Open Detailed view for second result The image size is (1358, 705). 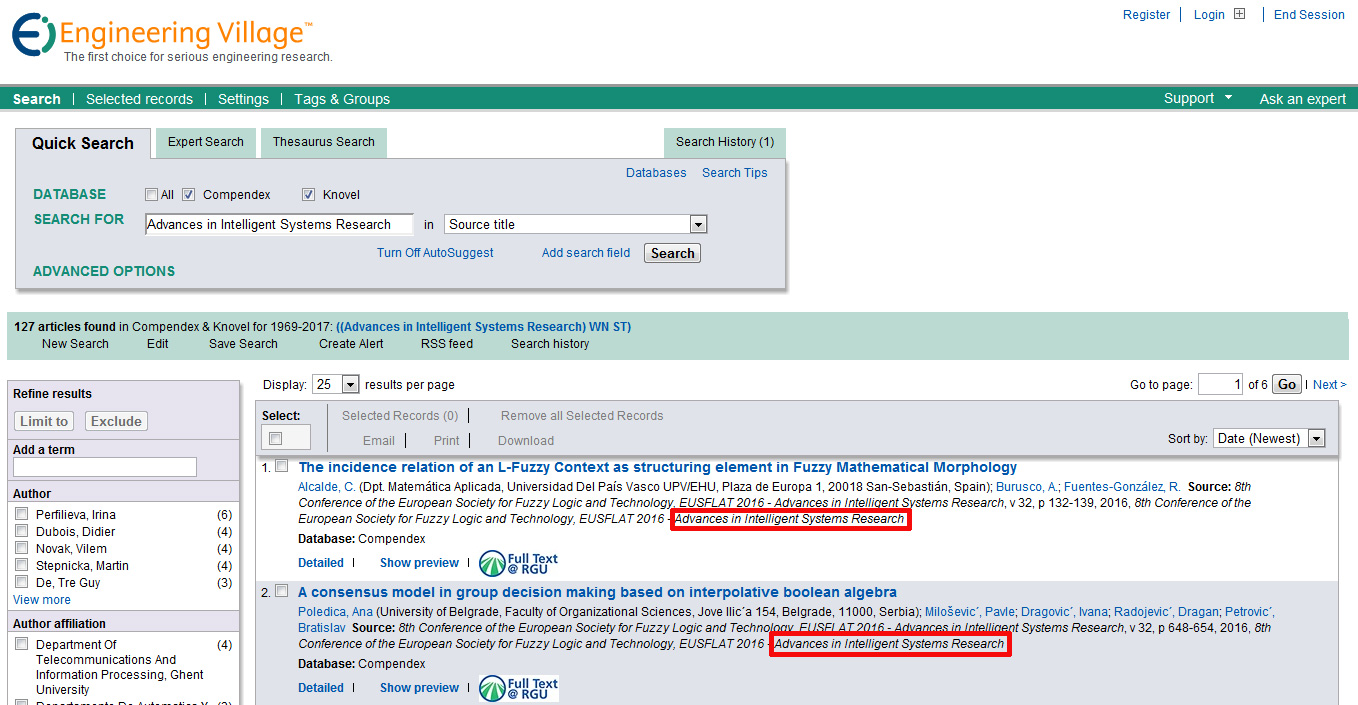coord(321,688)
